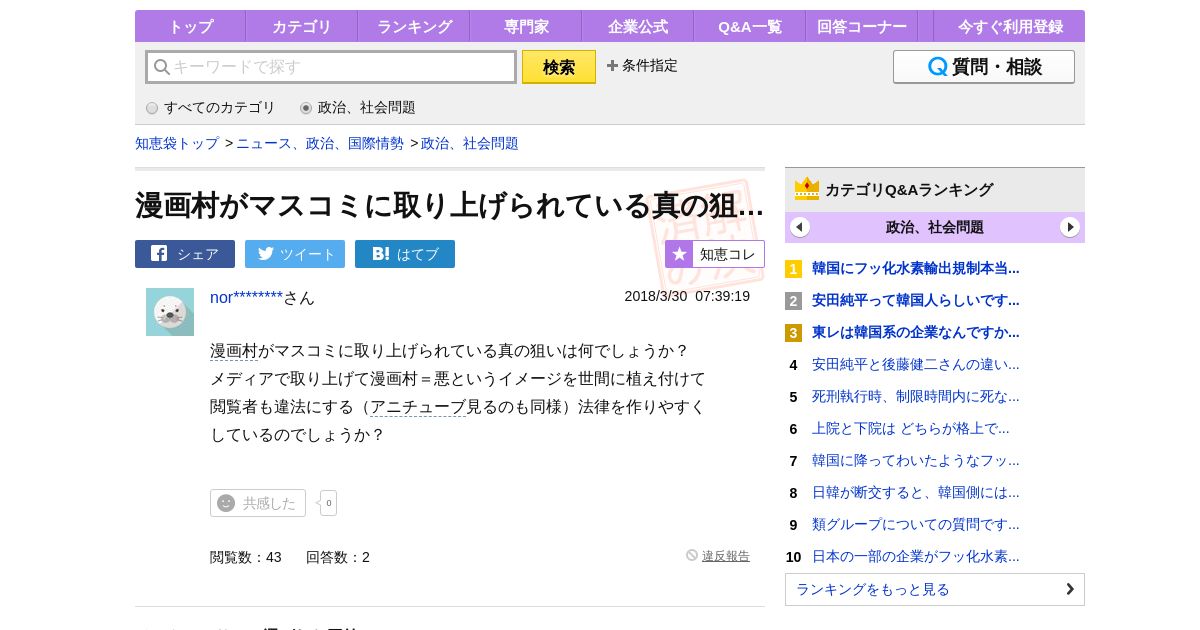Open アニチューブ keyword link
Image resolution: width=1200 pixels, height=630 pixels.
pyautogui.click(x=418, y=407)
